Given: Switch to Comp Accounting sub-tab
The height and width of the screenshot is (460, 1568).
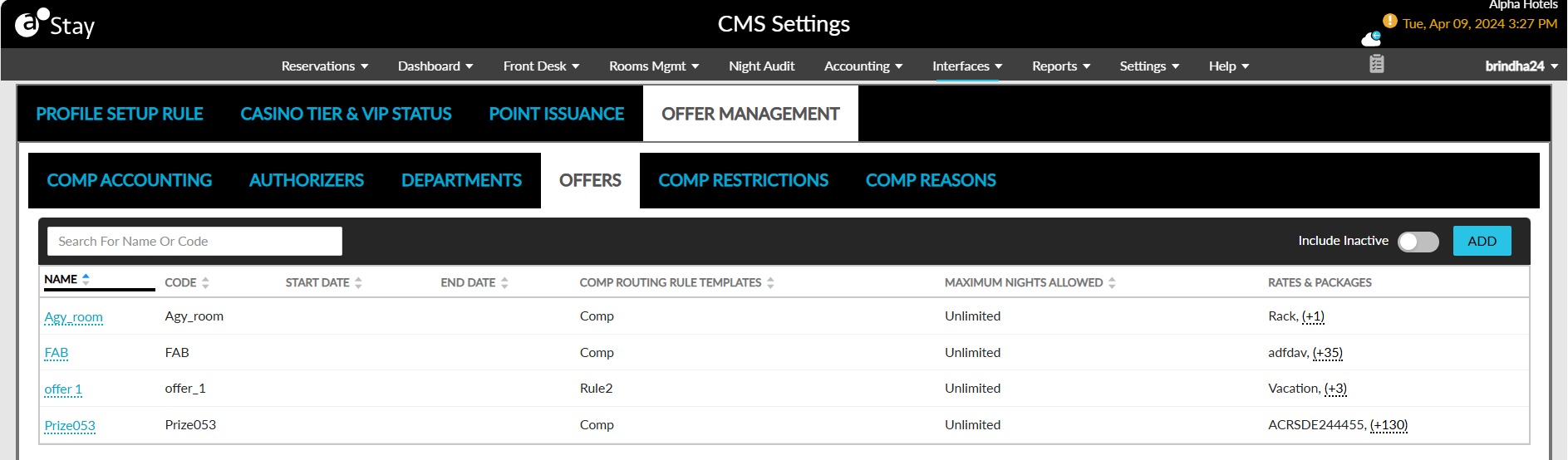Looking at the screenshot, I should coord(130,180).
